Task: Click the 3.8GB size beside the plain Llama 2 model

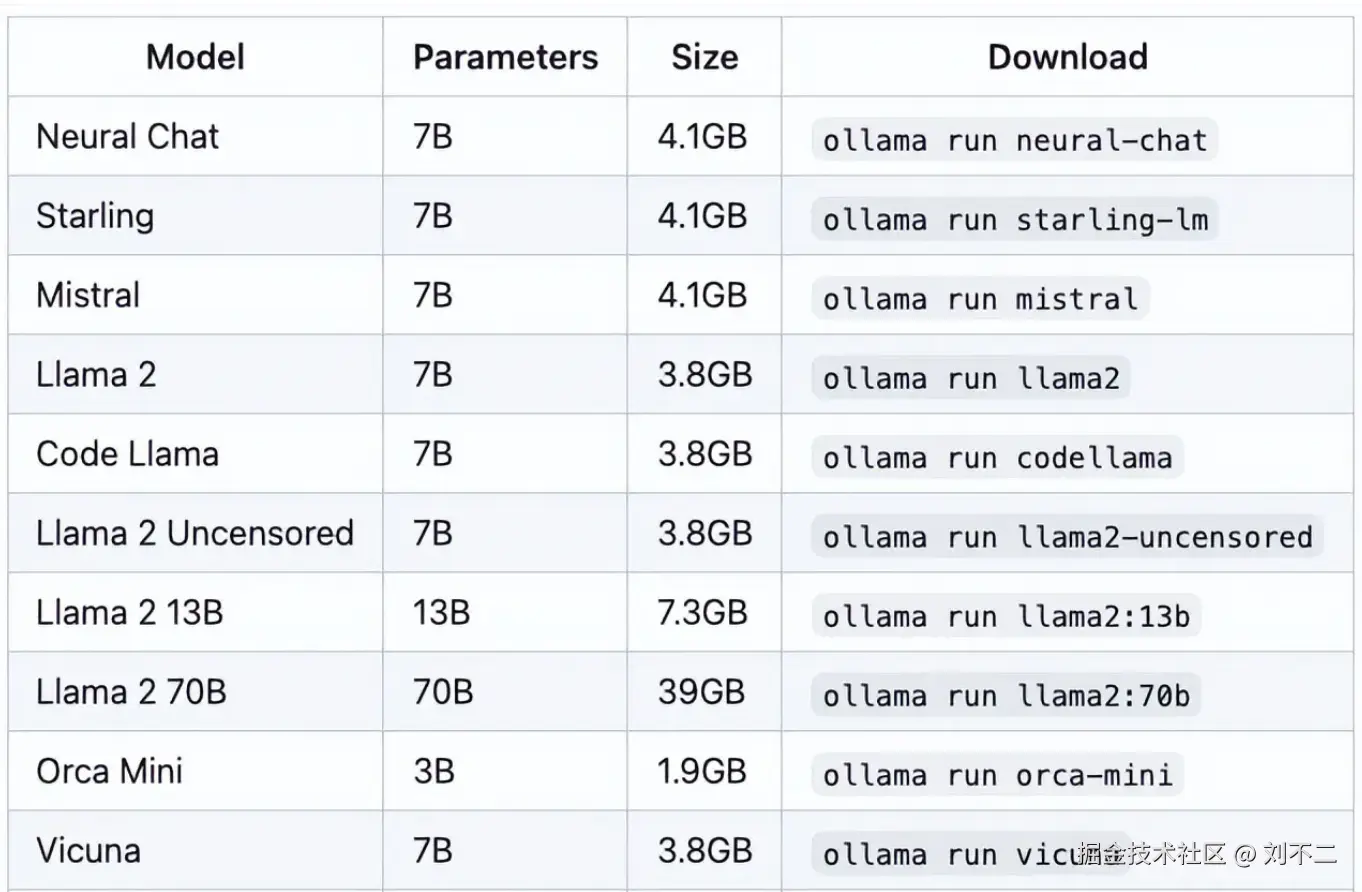Action: pos(704,375)
